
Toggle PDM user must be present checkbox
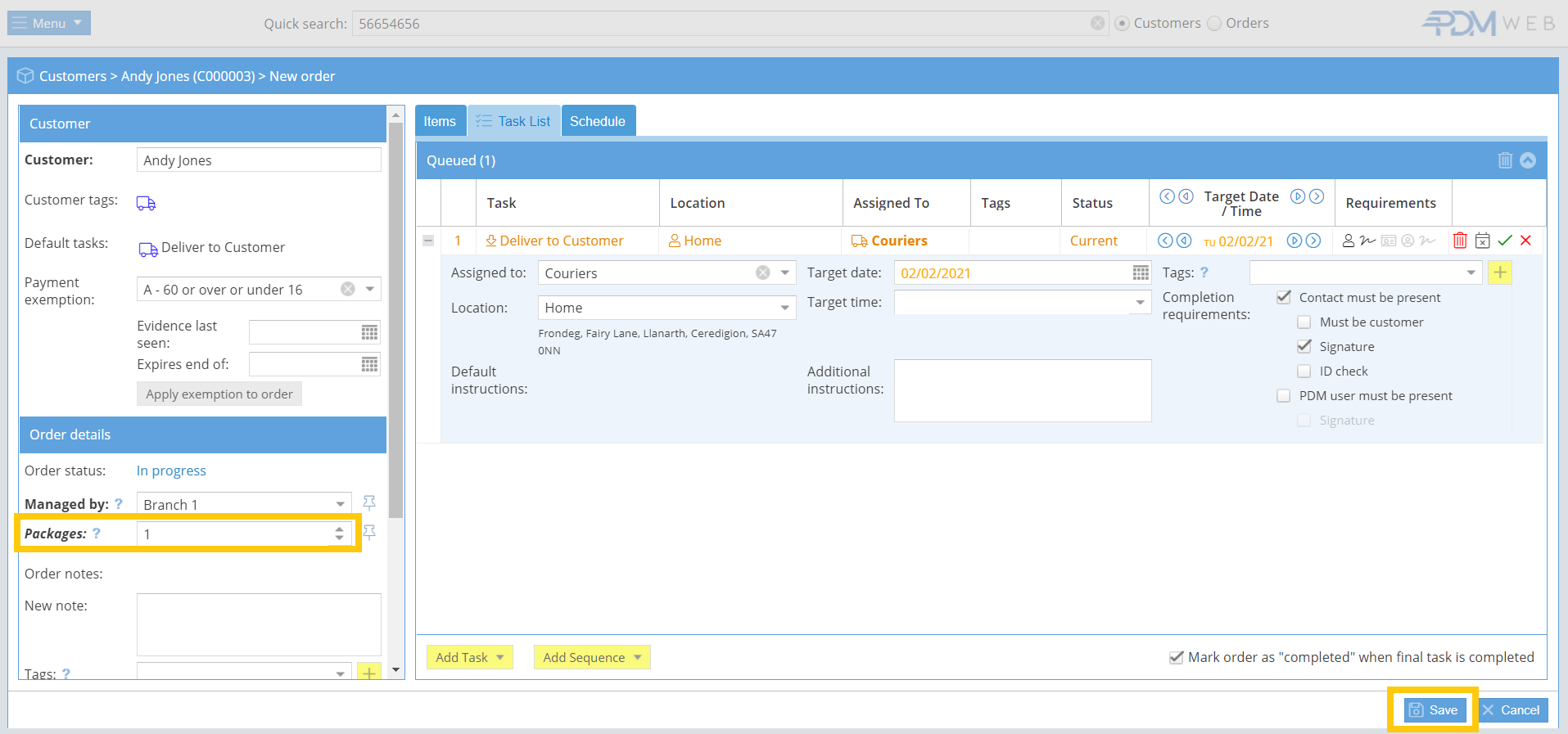1284,396
